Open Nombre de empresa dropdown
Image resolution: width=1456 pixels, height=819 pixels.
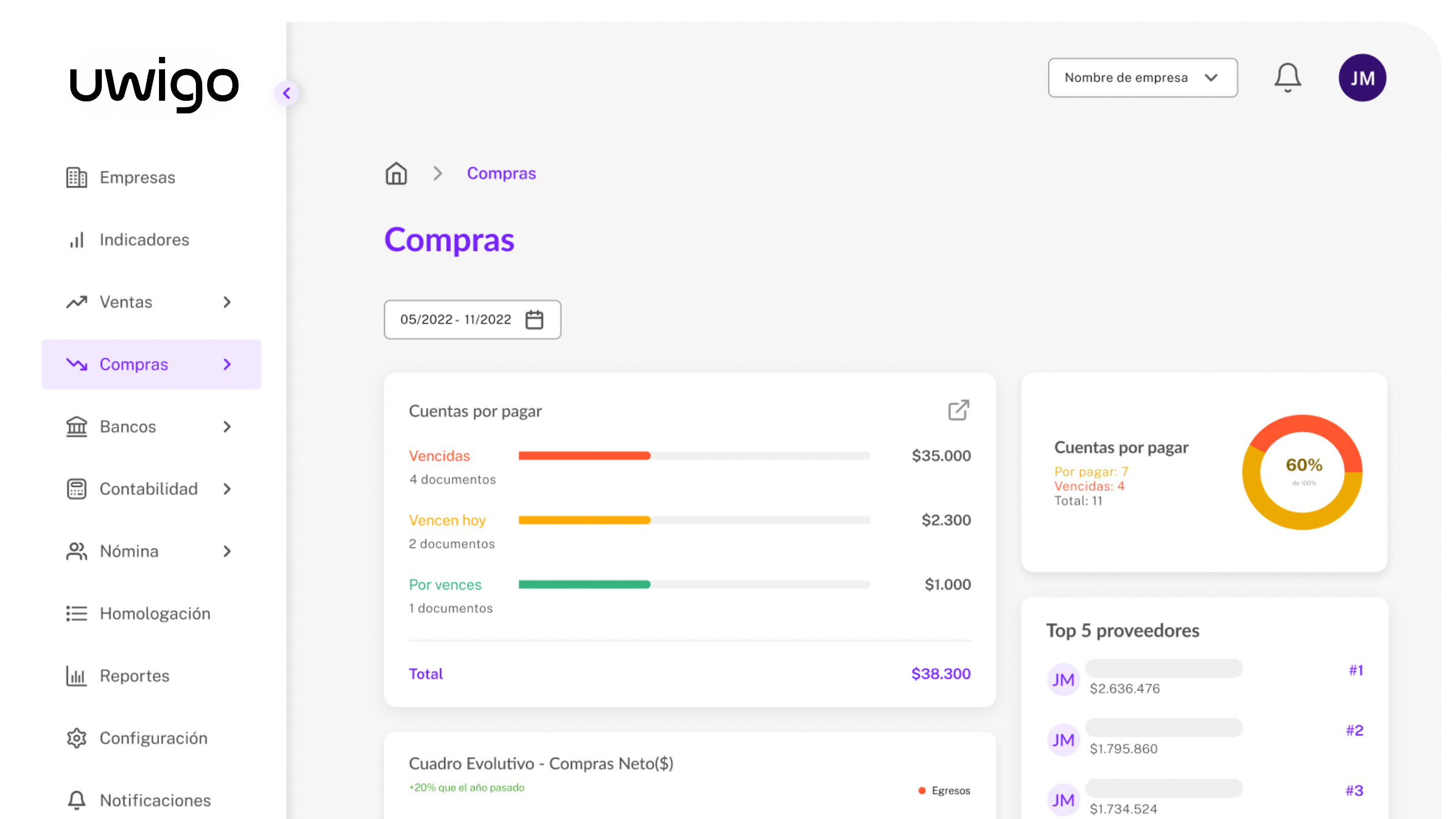coord(1142,78)
